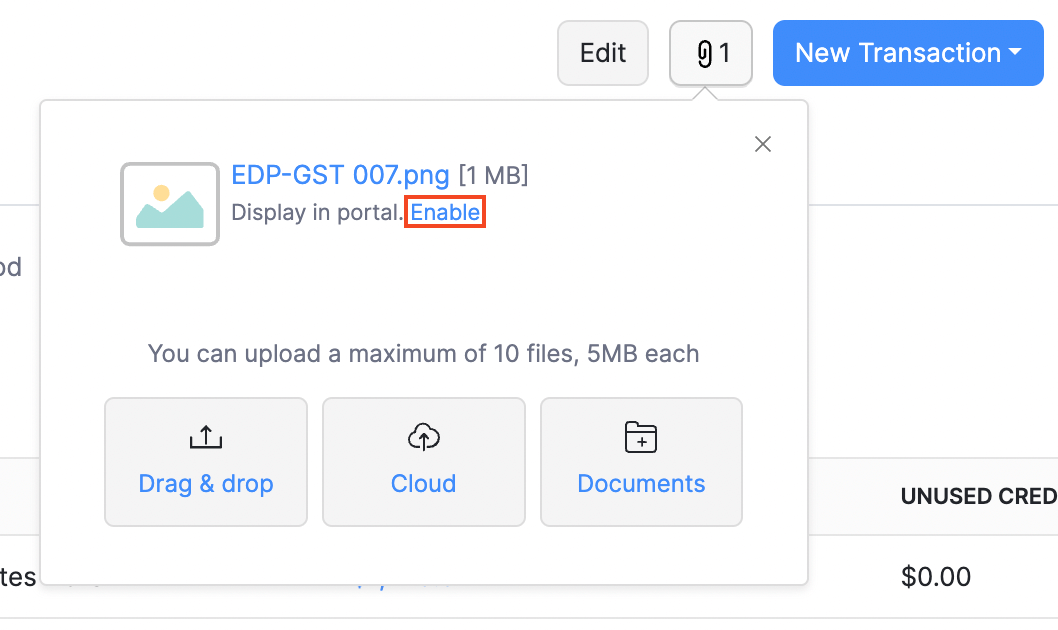Screen dimensions: 1058x630
Task: Click the maximum 10 files upload message
Action: [x=424, y=353]
